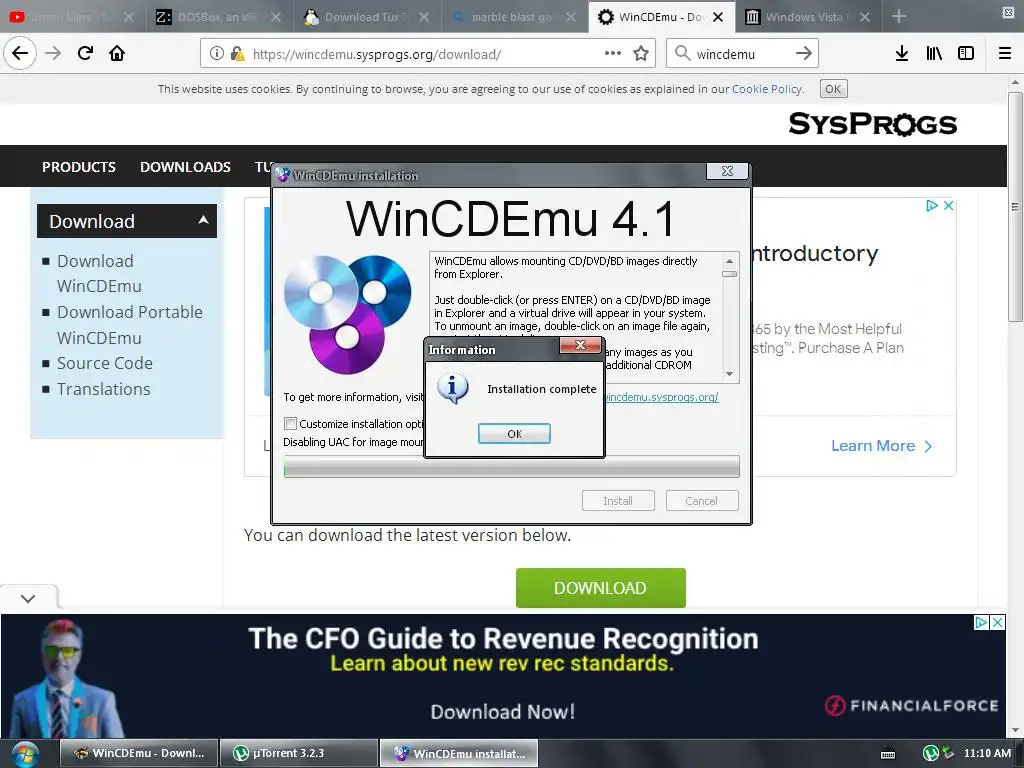Open the Windows Start button
1024x768 pixels.
[x=24, y=754]
